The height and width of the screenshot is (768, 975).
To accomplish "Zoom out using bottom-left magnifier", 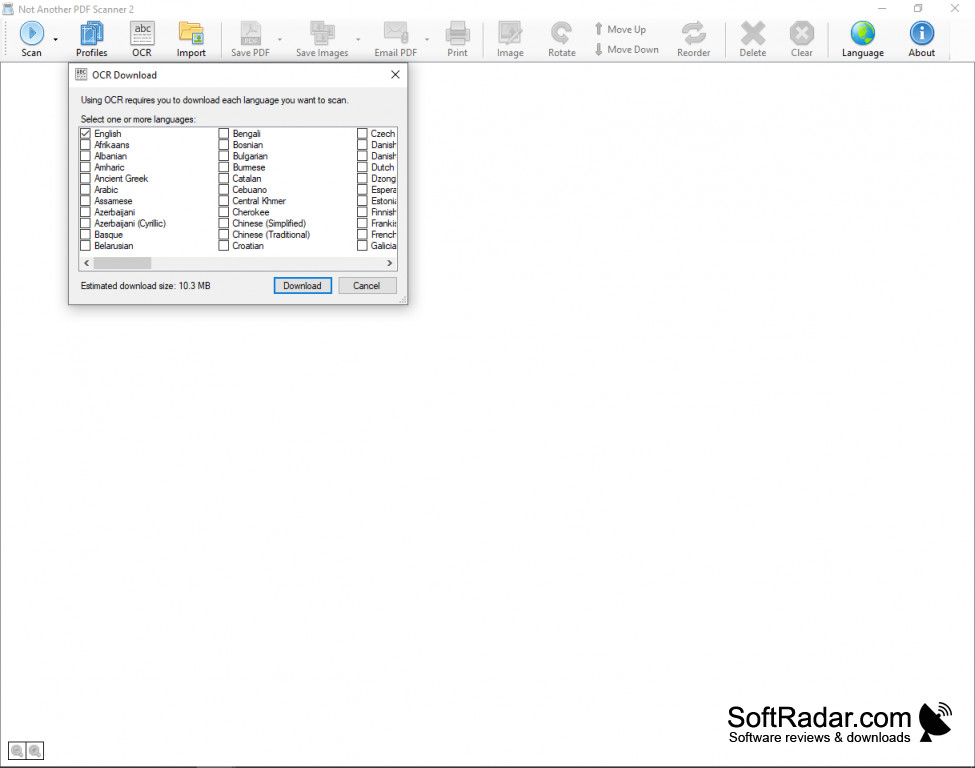I will 17,751.
